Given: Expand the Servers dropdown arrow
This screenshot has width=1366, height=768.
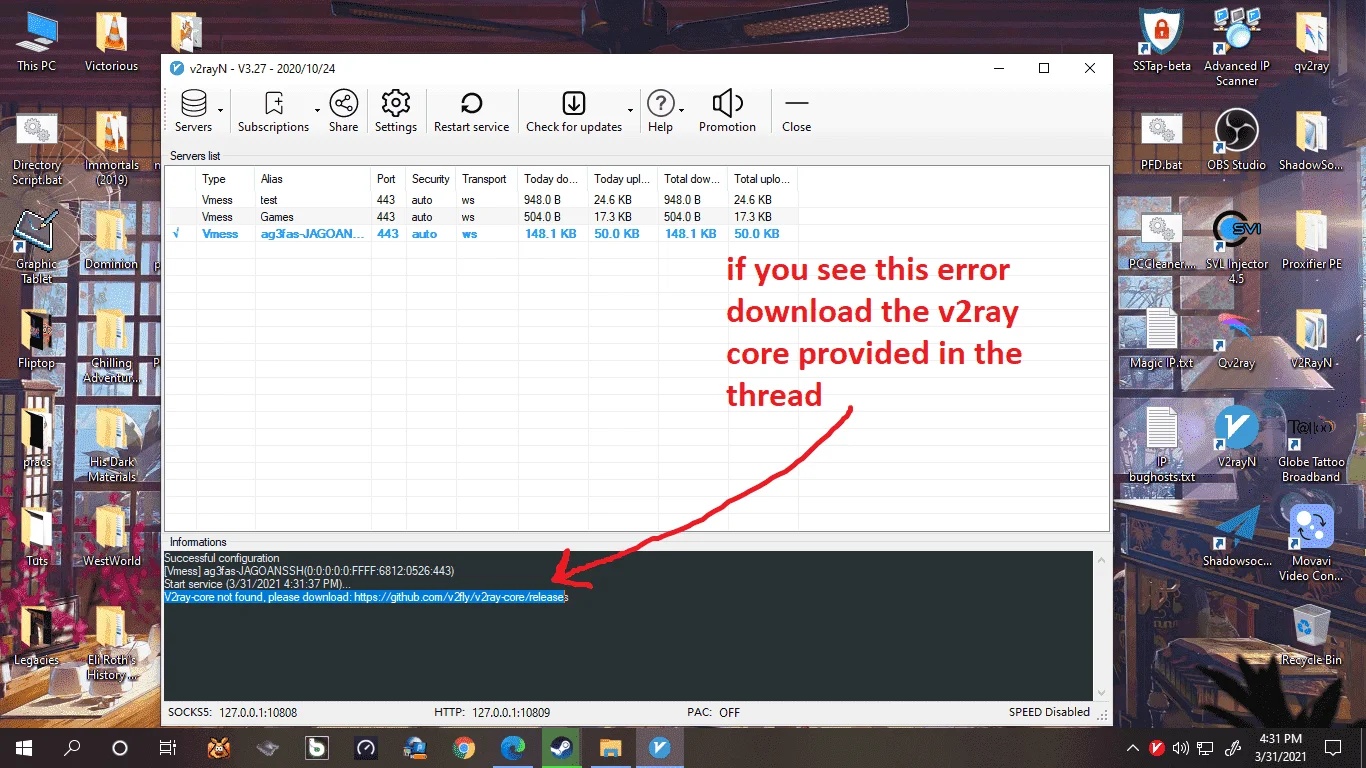Looking at the screenshot, I should [x=223, y=111].
